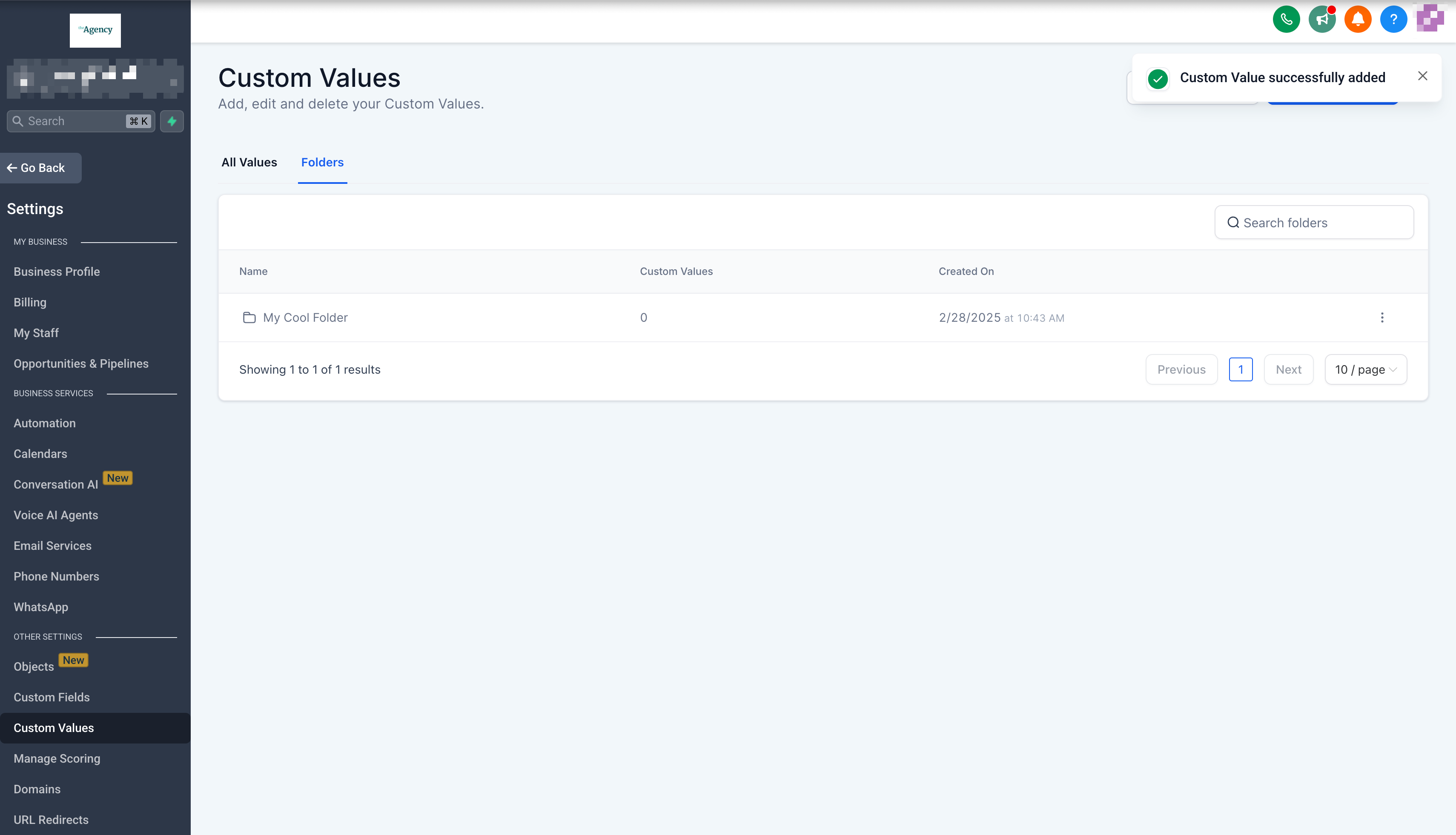Open the orange notifications bell
The image size is (1456, 835).
coord(1357,20)
